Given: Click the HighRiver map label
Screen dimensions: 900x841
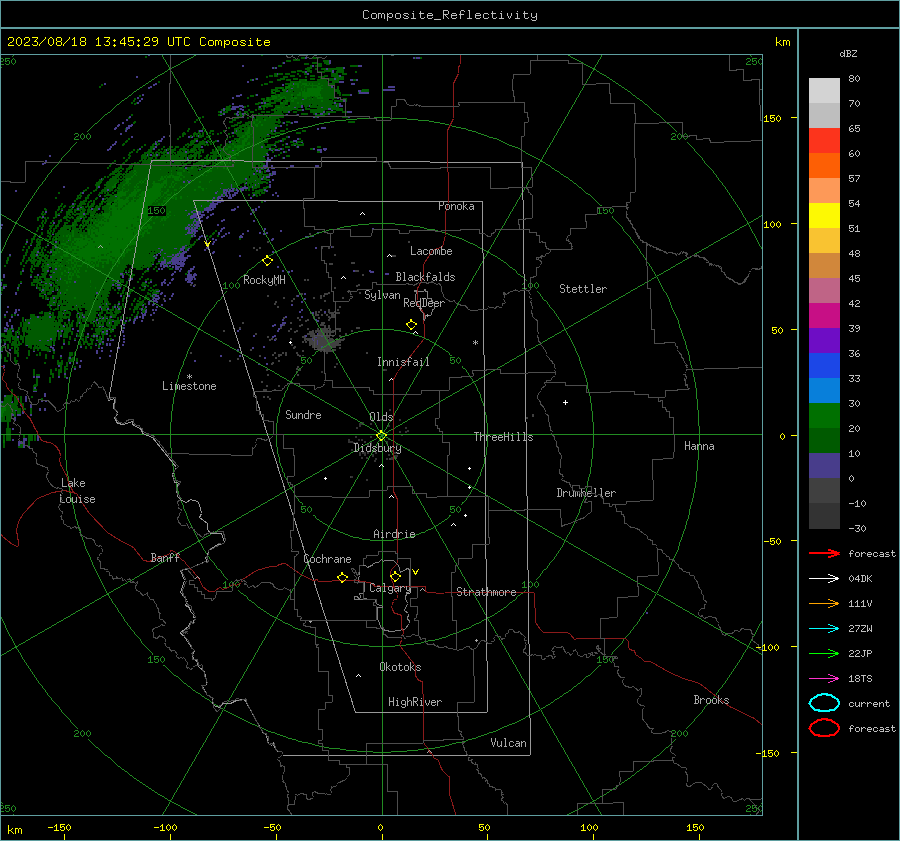Looking at the screenshot, I should 415,702.
